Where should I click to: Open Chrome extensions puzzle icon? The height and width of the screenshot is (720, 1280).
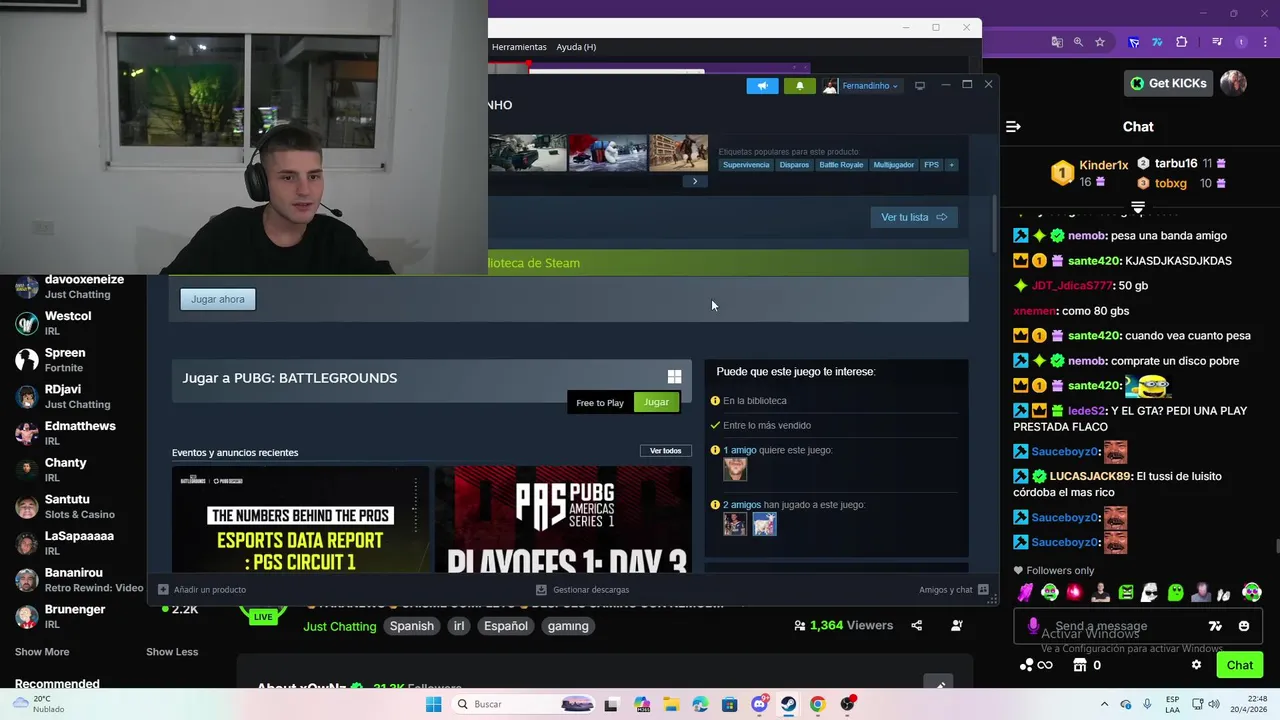point(1181,42)
